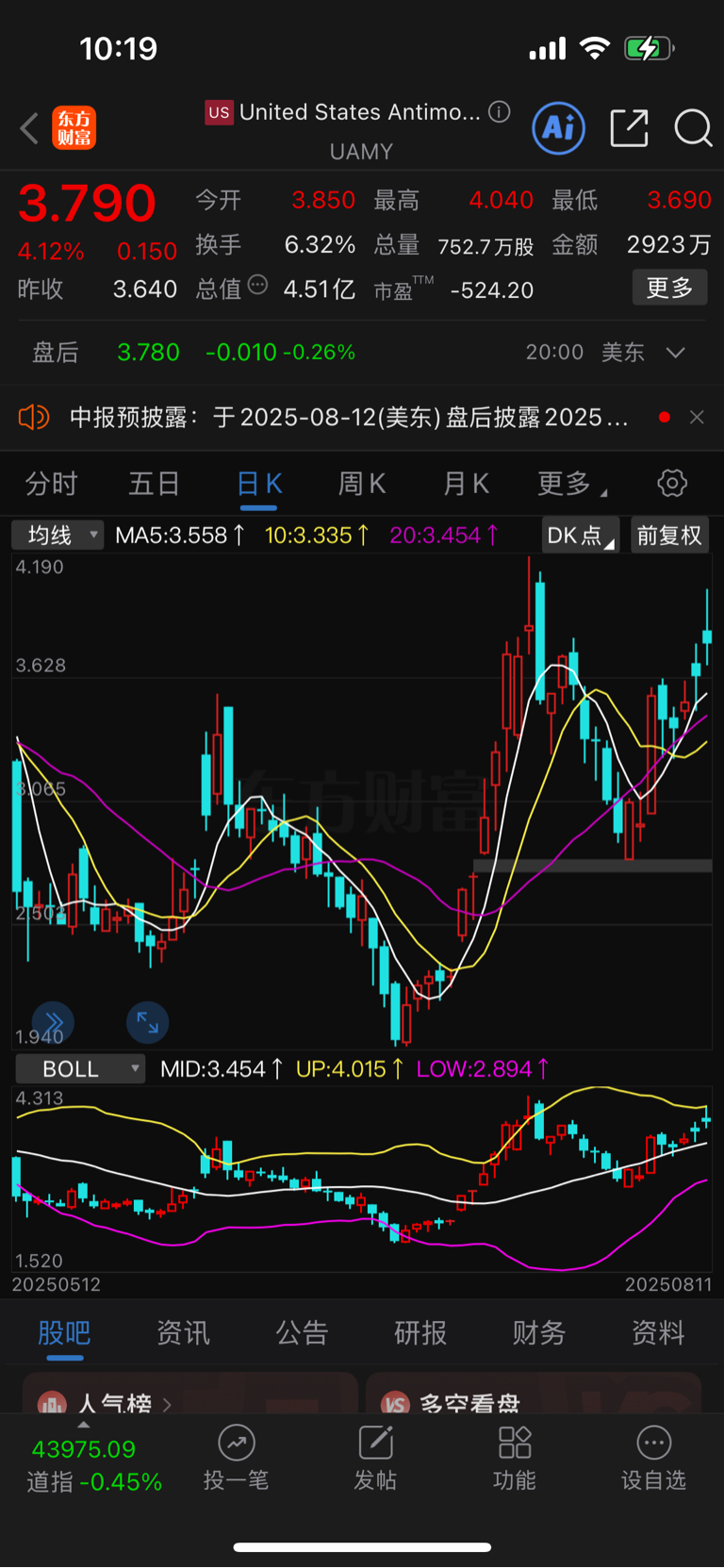This screenshot has height=1568, width=724.
Task: Tap the fullscreen expand chart icon
Action: click(148, 1022)
